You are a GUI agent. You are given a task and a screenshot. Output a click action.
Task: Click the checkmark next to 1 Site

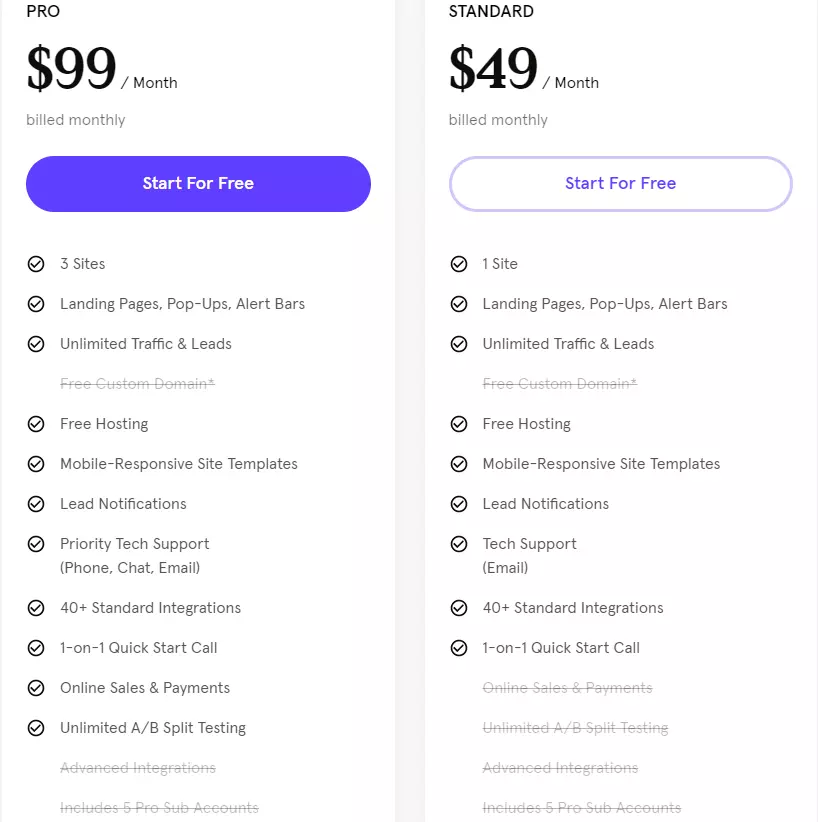coord(459,264)
